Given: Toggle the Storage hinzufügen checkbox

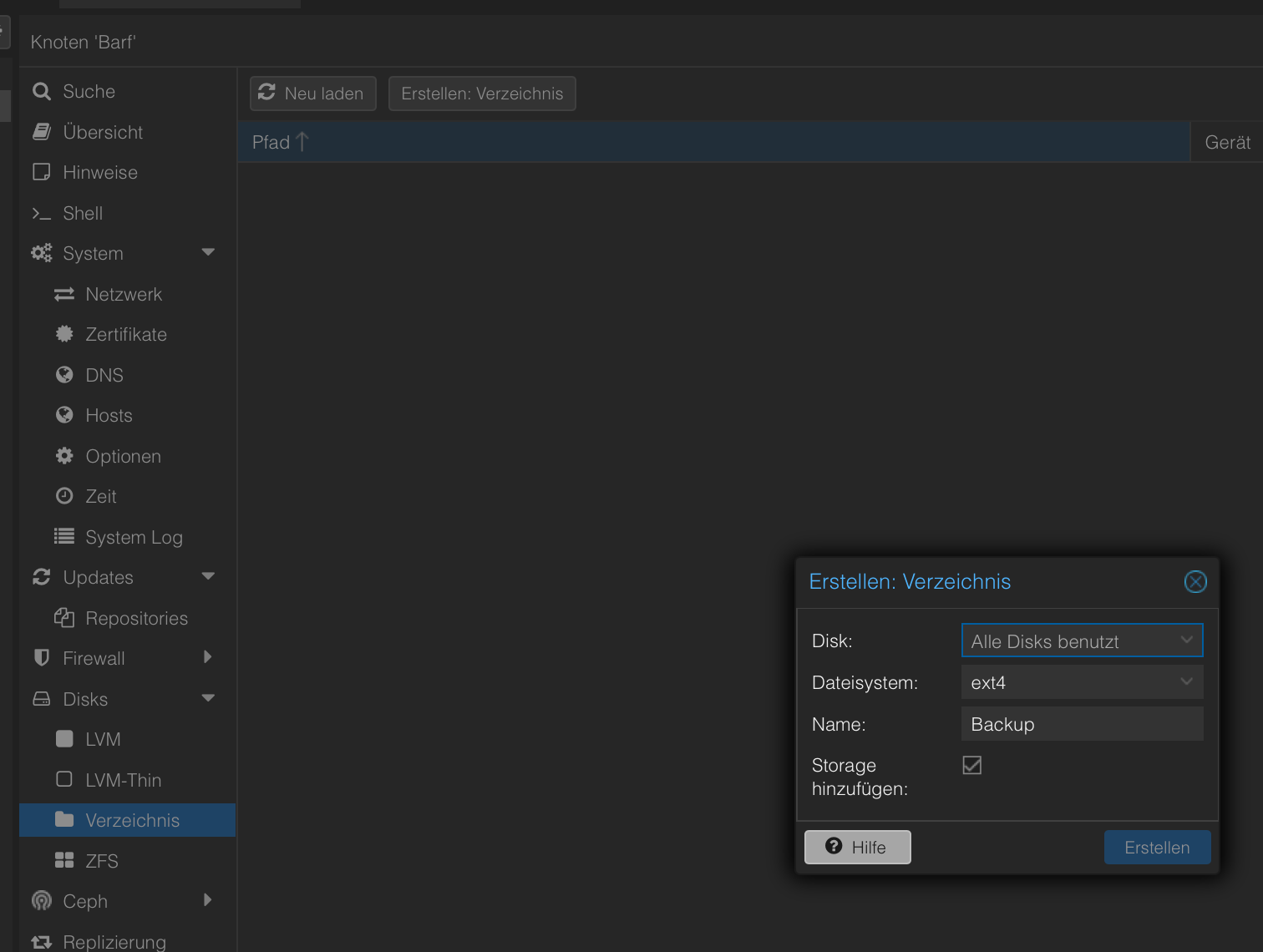Looking at the screenshot, I should pos(972,765).
